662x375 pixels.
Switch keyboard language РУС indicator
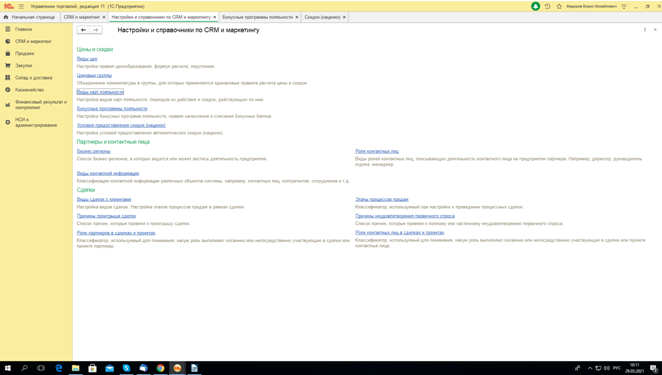tap(617, 368)
